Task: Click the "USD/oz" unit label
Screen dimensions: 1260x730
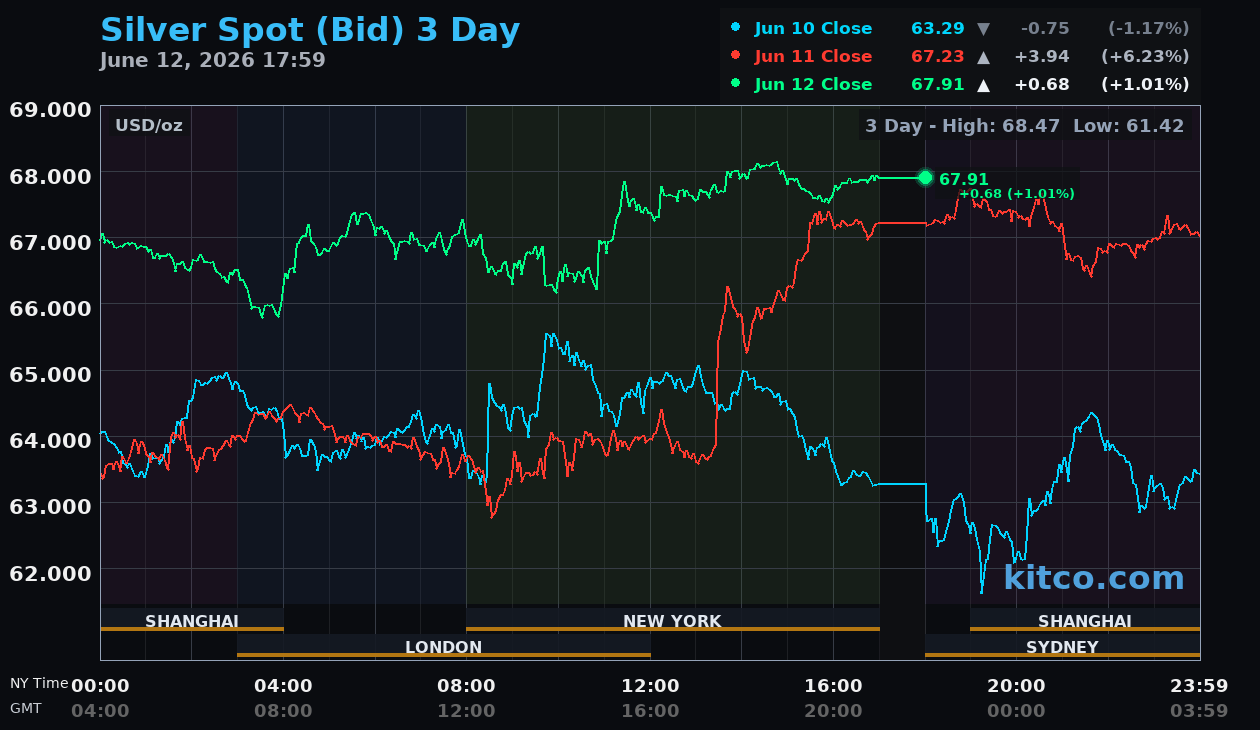Action: (x=149, y=126)
